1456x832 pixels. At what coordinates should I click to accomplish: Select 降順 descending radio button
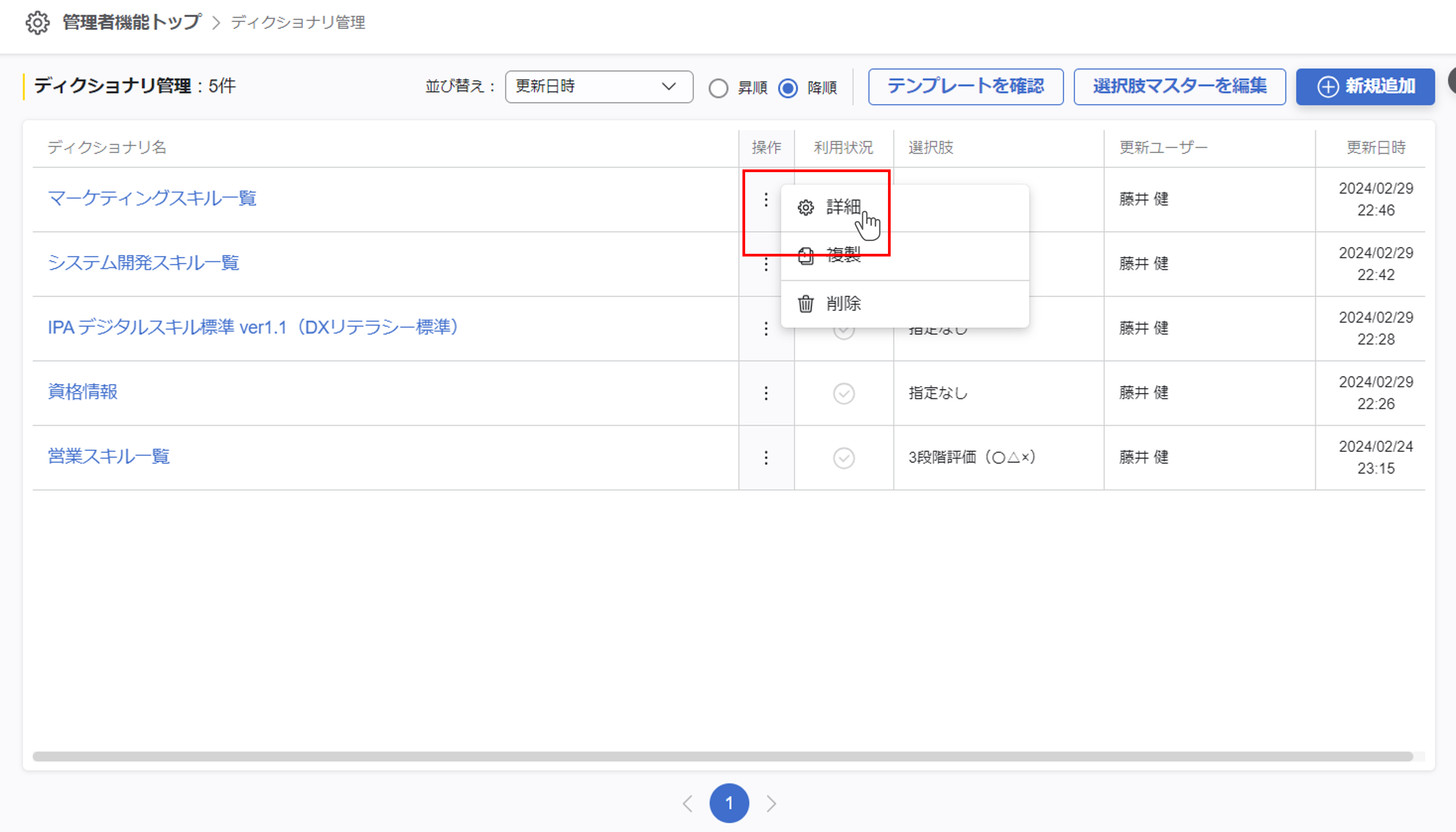tap(788, 88)
